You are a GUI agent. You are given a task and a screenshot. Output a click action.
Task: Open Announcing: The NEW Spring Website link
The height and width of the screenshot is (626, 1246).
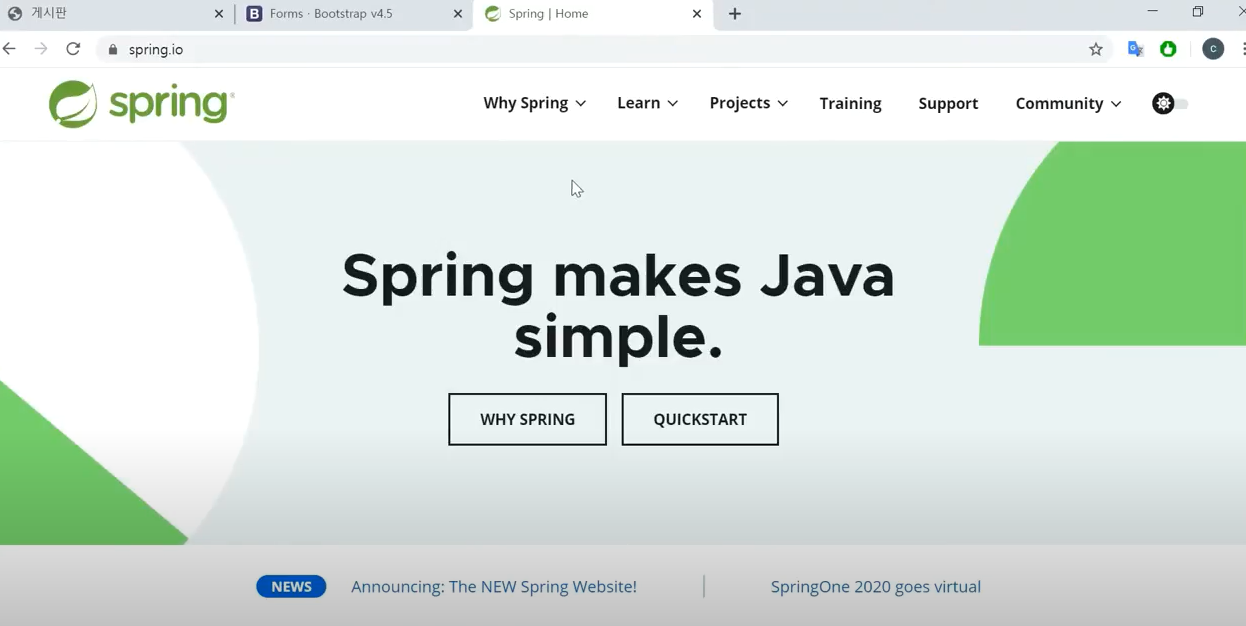pos(494,587)
